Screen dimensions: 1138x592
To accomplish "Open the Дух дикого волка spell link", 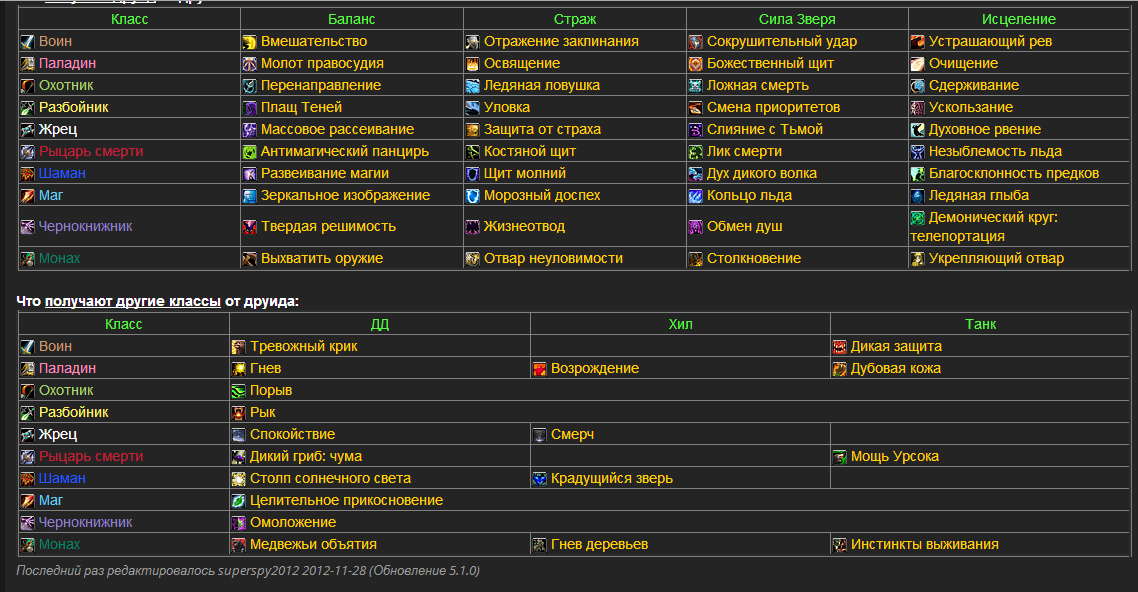I will (x=761, y=174).
